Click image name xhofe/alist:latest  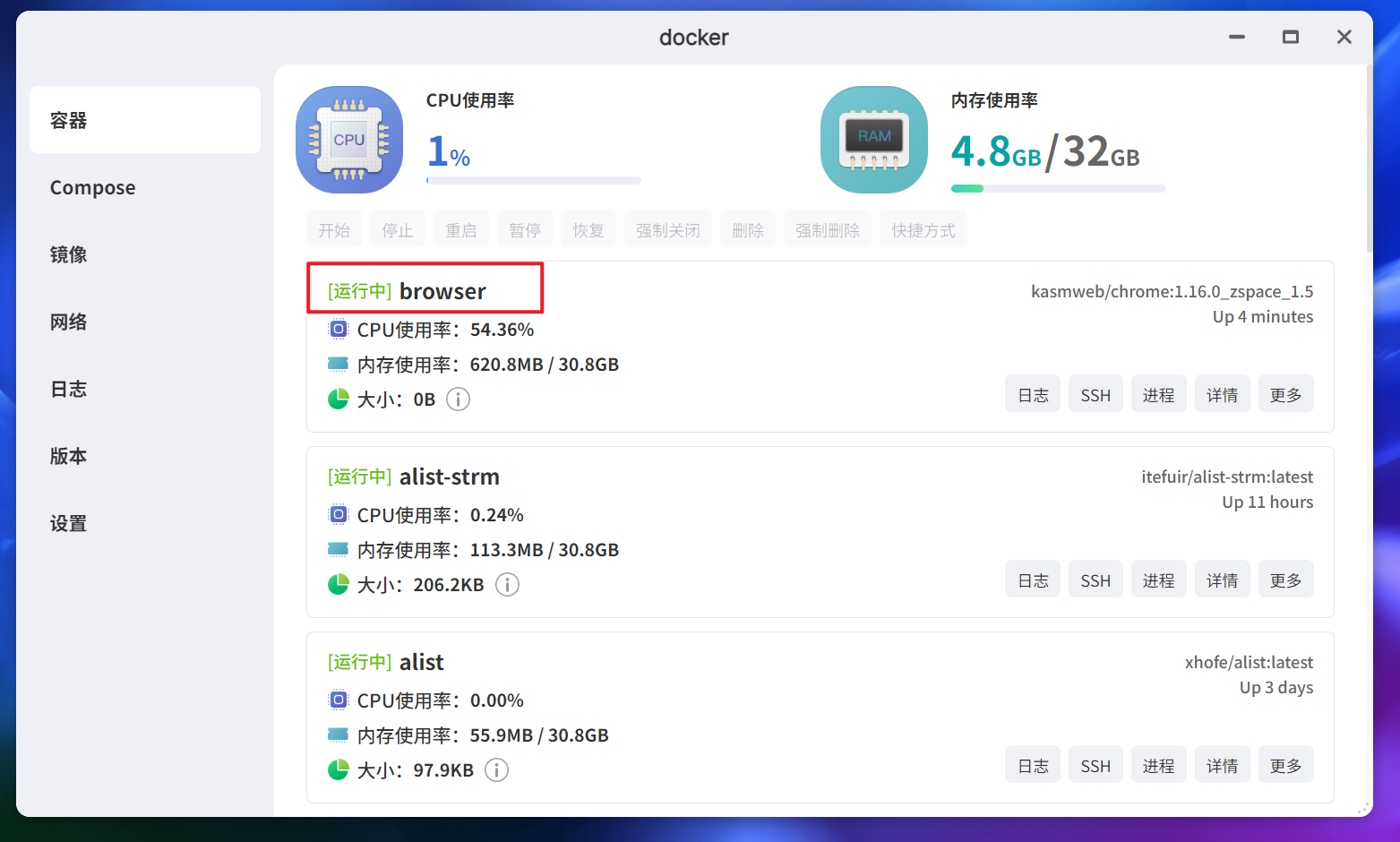[1249, 662]
